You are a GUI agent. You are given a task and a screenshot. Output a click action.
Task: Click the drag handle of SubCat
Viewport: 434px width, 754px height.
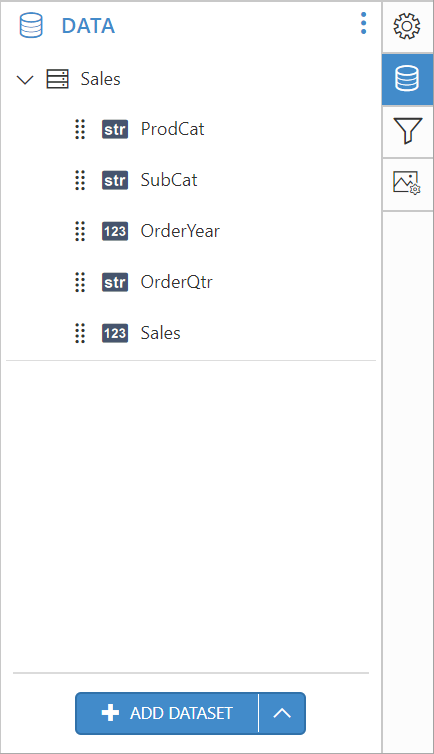click(x=80, y=180)
